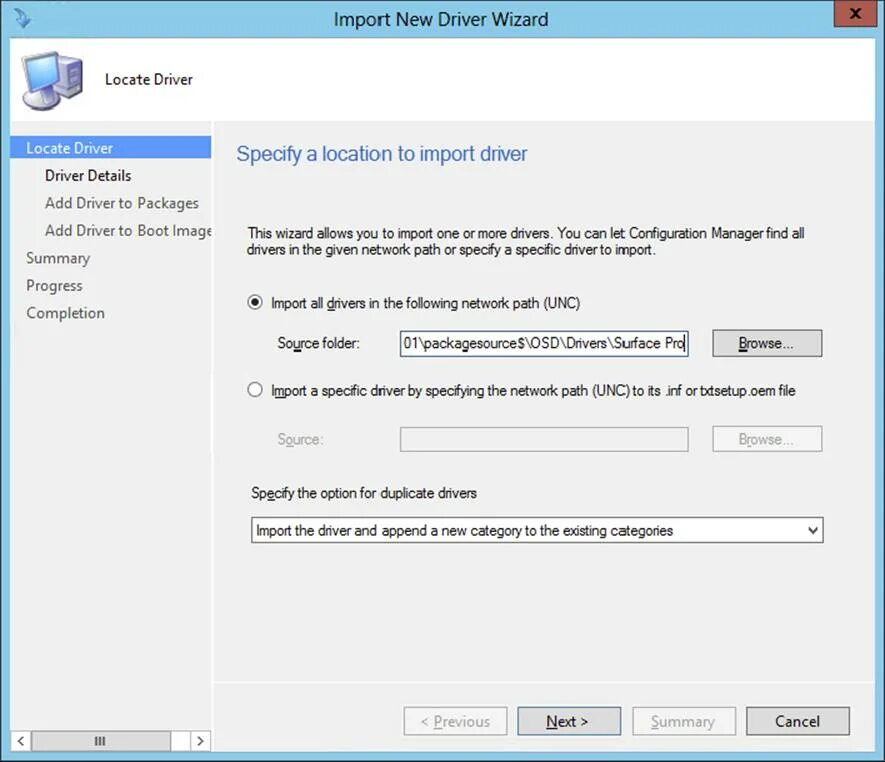The width and height of the screenshot is (885, 762).
Task: Go to Next wizard page
Action: click(x=569, y=721)
